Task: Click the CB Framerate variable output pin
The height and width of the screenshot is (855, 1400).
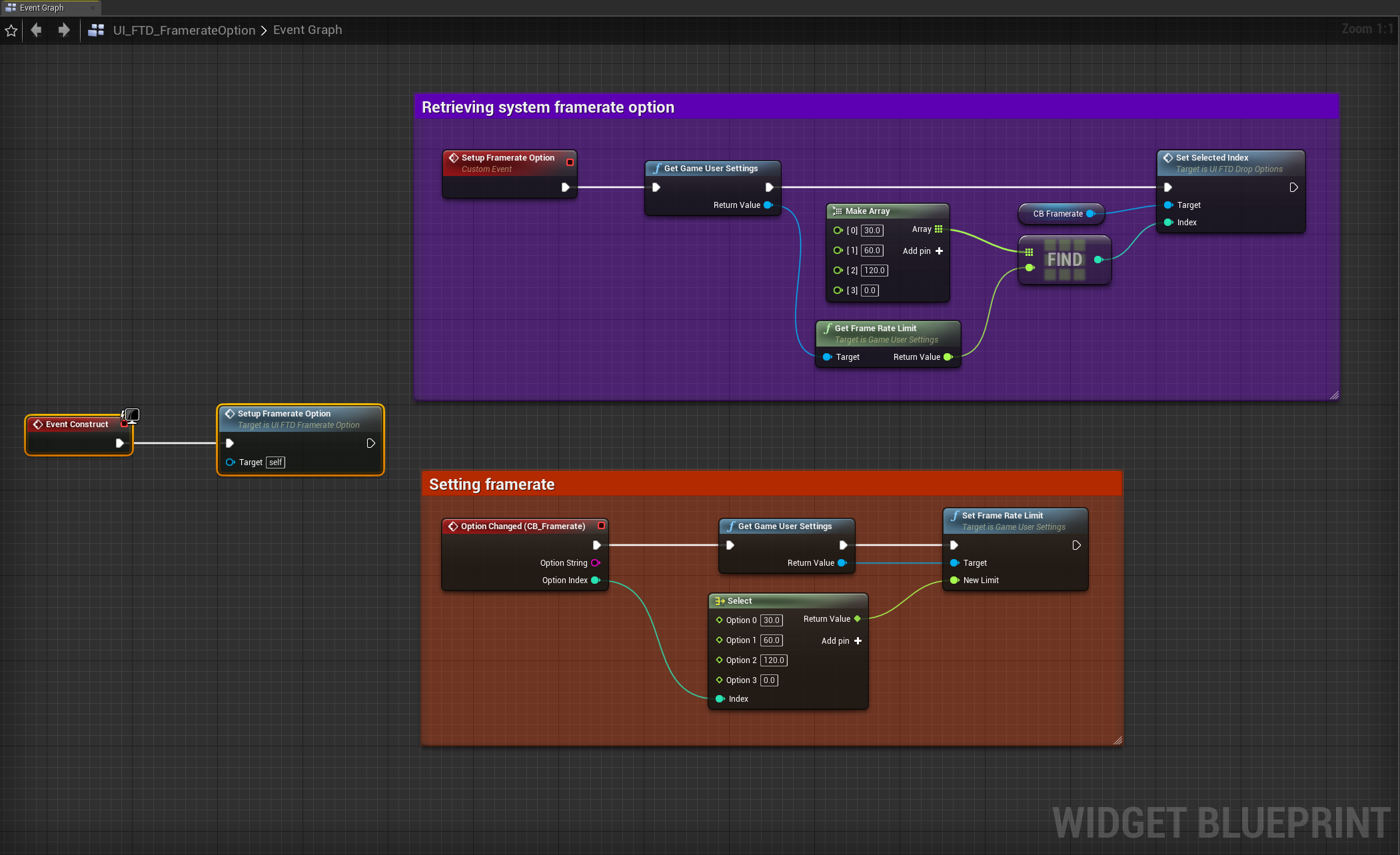Action: coord(1090,214)
